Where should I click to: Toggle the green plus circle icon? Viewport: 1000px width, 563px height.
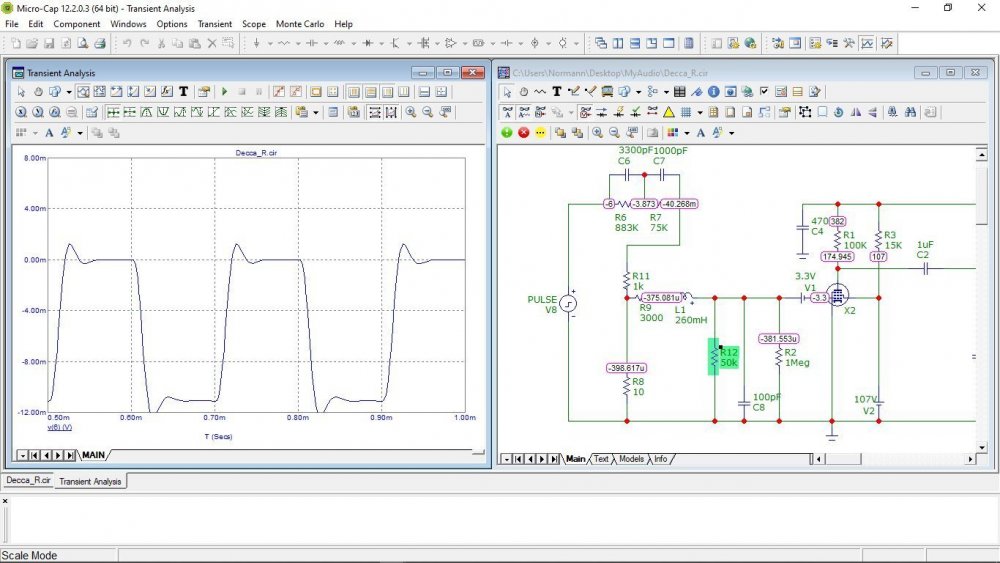(x=507, y=132)
